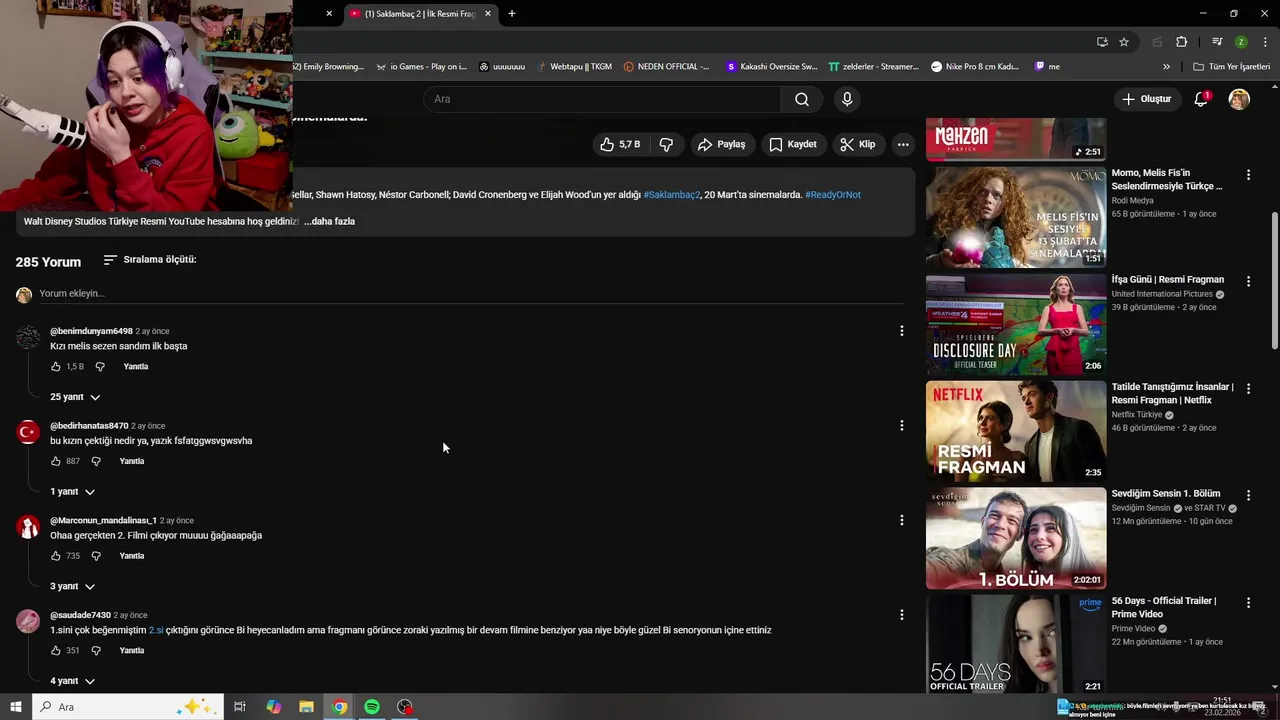Open the Webtapu || TKGM bookmark

click(x=573, y=67)
